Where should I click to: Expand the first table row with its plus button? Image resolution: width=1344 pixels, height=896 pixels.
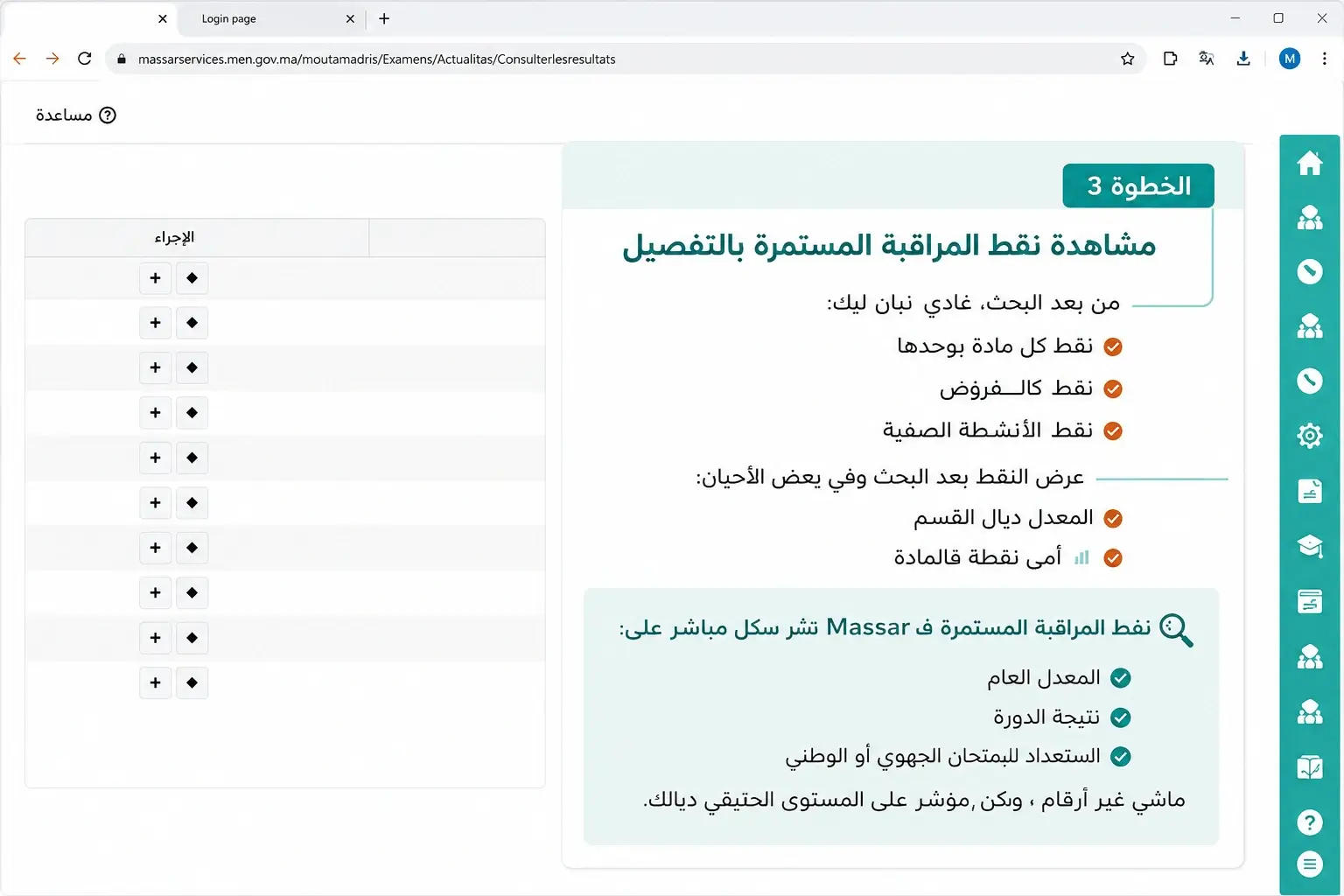click(155, 278)
